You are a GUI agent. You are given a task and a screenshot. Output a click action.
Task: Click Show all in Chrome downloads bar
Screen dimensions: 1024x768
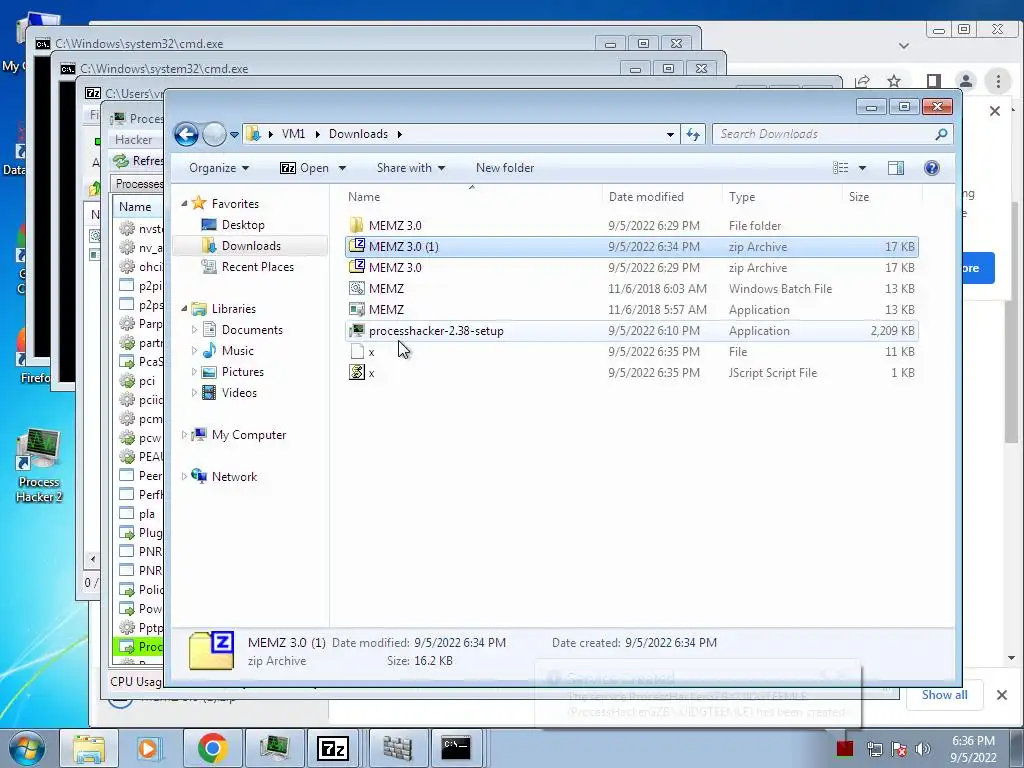[x=944, y=695]
